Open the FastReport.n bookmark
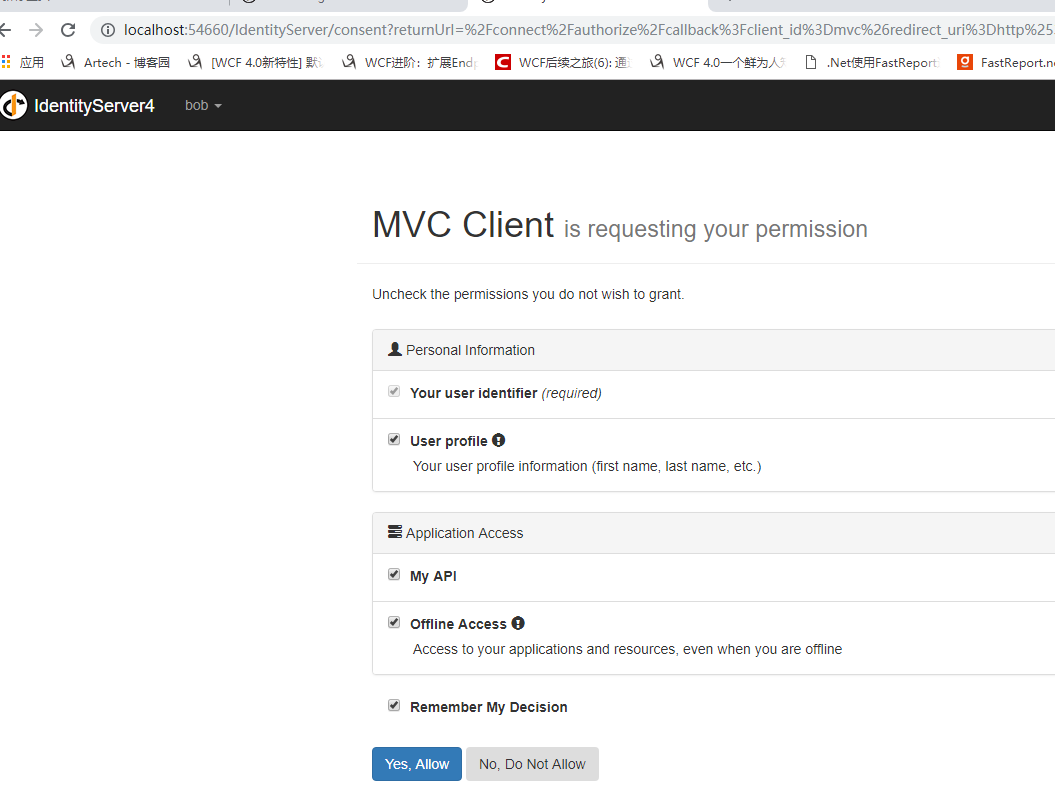The height and width of the screenshot is (793, 1055). (x=1006, y=63)
